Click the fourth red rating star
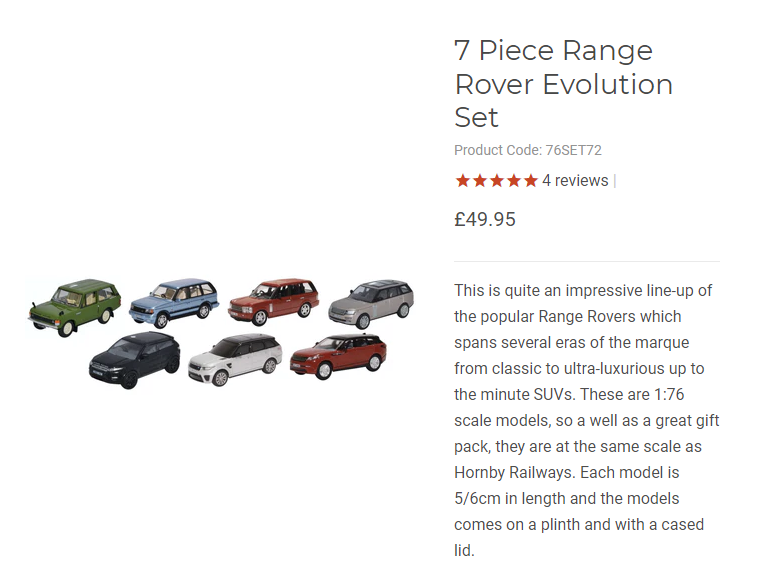Screen dimensions: 774x574 point(514,181)
